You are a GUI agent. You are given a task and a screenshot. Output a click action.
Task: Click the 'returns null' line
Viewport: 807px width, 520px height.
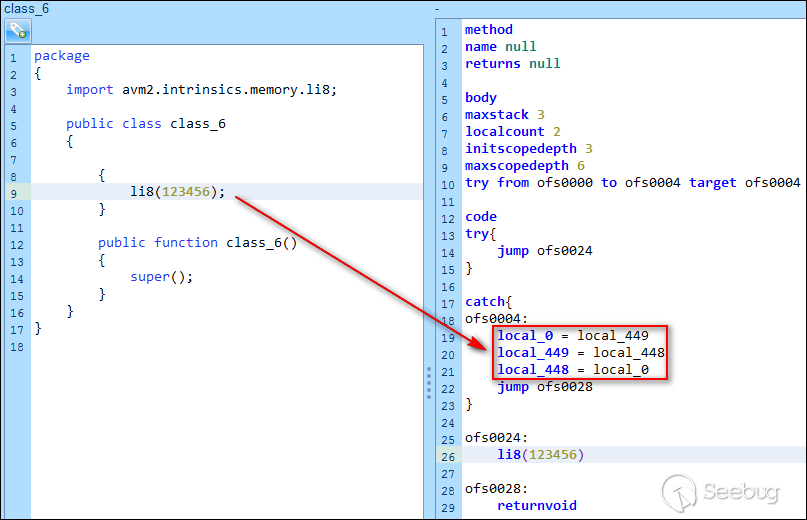[x=513, y=64]
